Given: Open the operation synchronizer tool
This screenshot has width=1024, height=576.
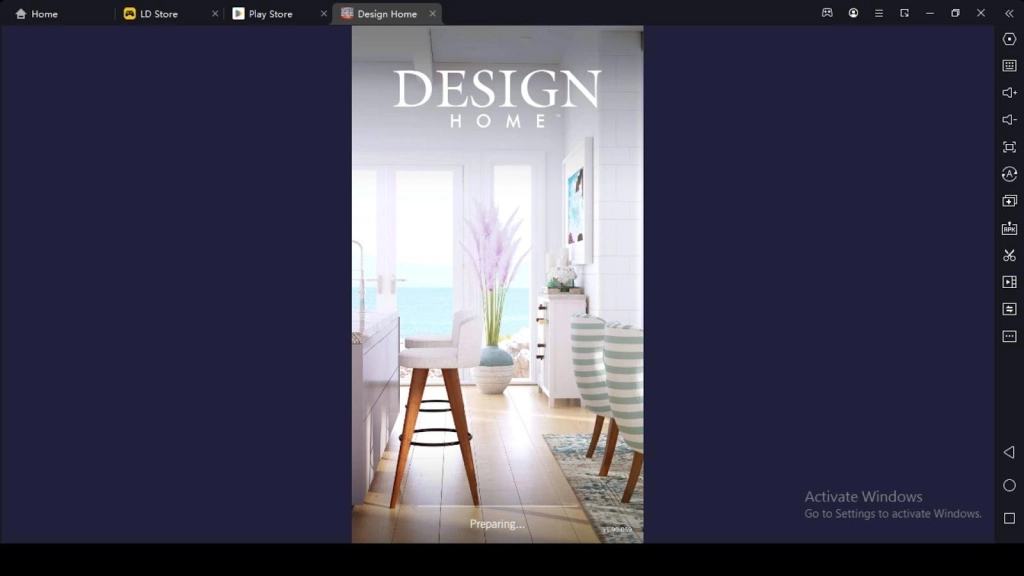Looking at the screenshot, I should [1009, 309].
